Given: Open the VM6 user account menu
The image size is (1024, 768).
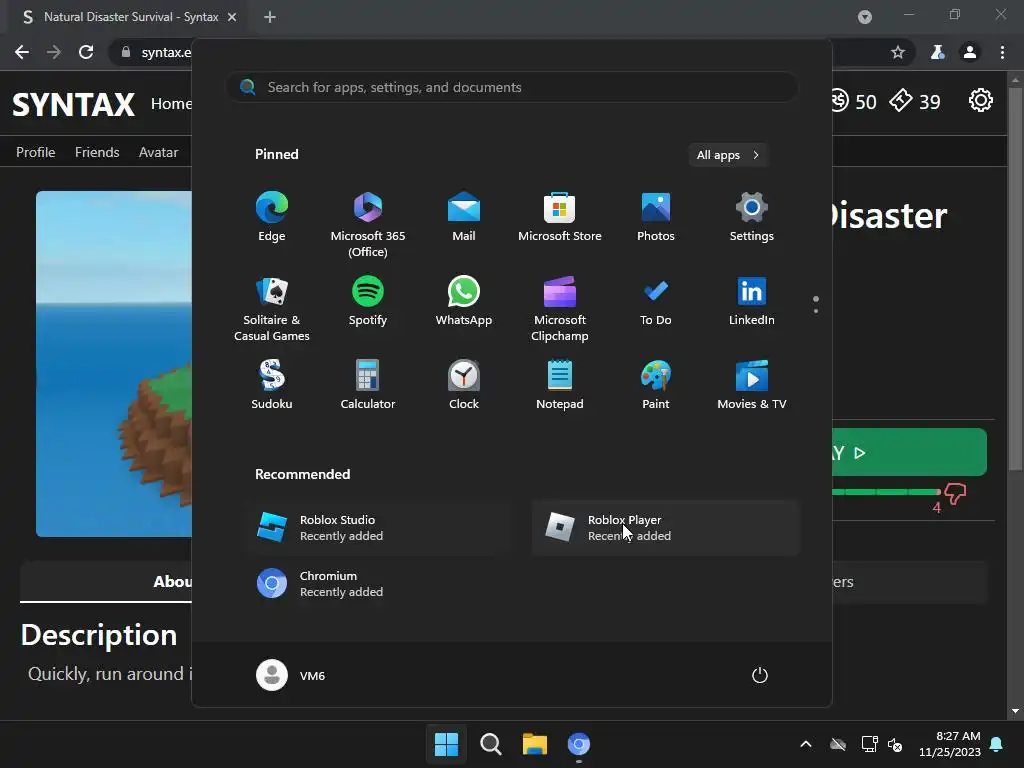Looking at the screenshot, I should [291, 675].
